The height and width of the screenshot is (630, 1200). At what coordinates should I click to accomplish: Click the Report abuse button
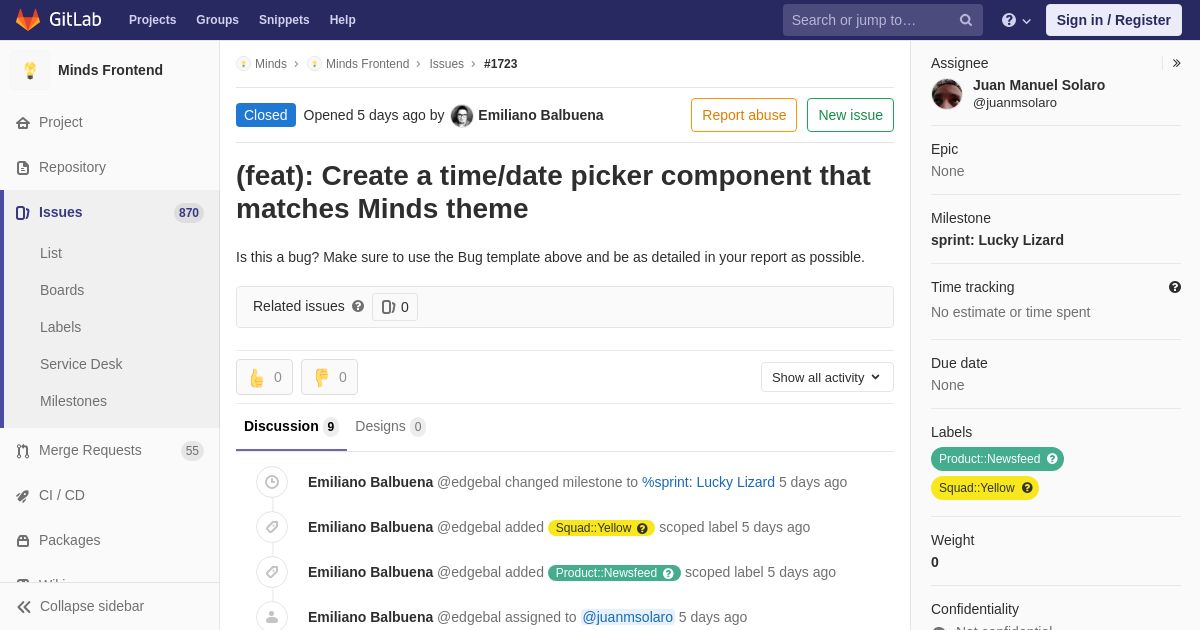pyautogui.click(x=744, y=115)
